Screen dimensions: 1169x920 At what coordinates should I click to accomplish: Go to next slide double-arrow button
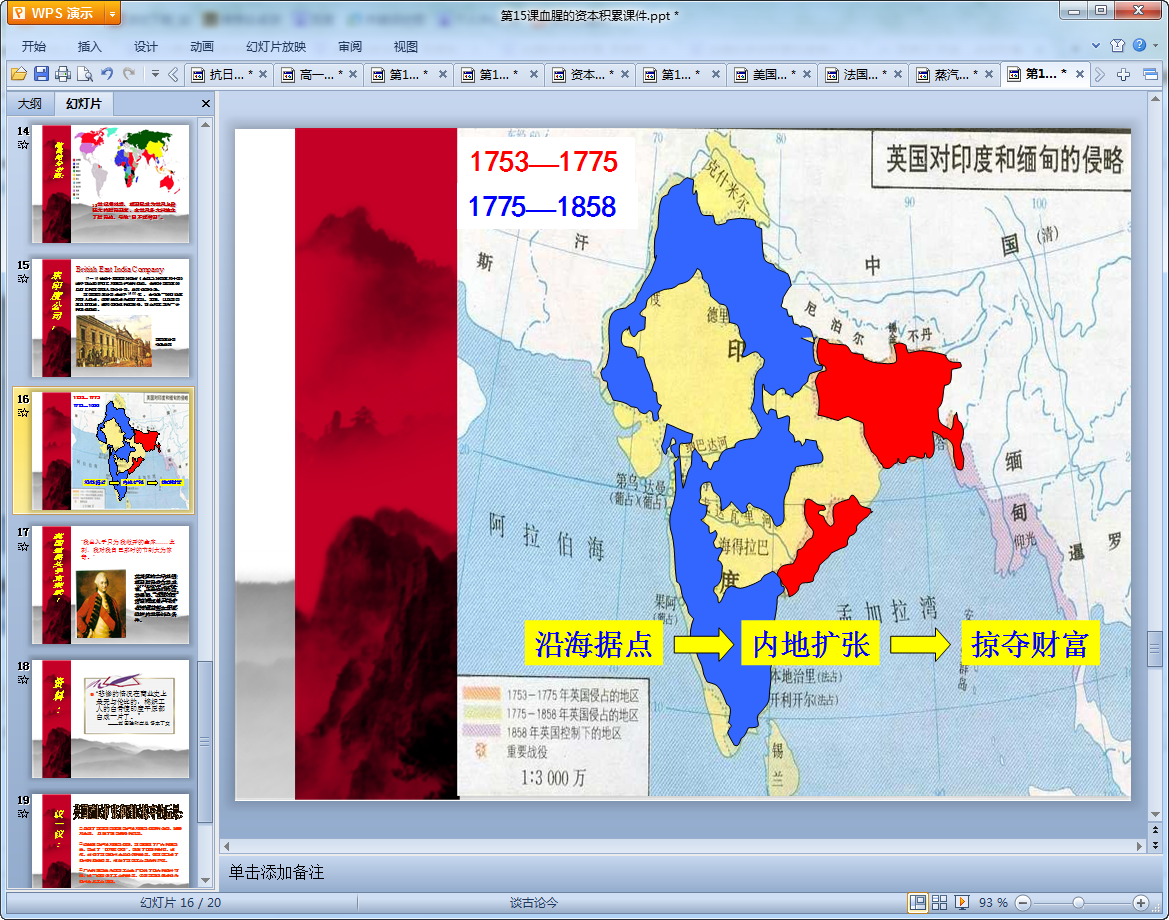[1155, 845]
